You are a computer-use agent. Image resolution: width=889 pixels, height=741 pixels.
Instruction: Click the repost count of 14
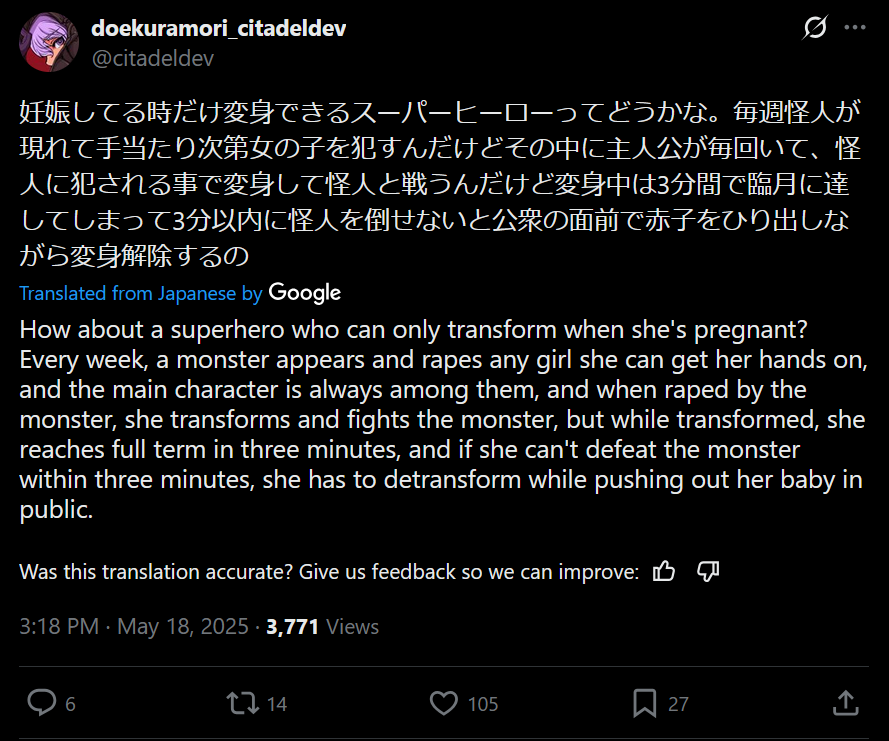(277, 704)
